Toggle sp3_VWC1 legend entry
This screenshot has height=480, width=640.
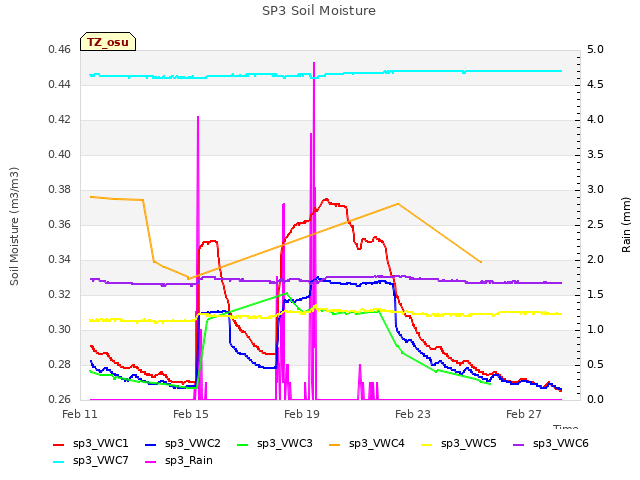pos(91,444)
